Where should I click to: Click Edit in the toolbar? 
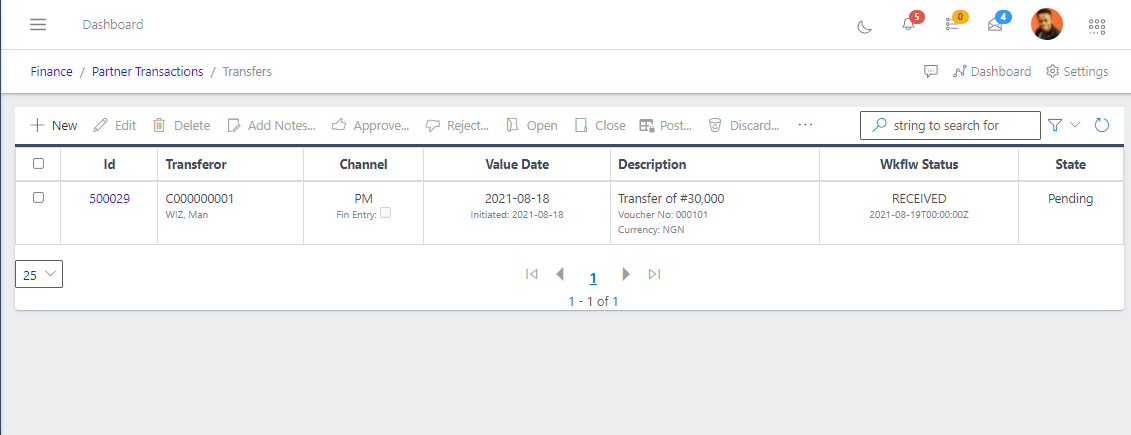(x=115, y=126)
